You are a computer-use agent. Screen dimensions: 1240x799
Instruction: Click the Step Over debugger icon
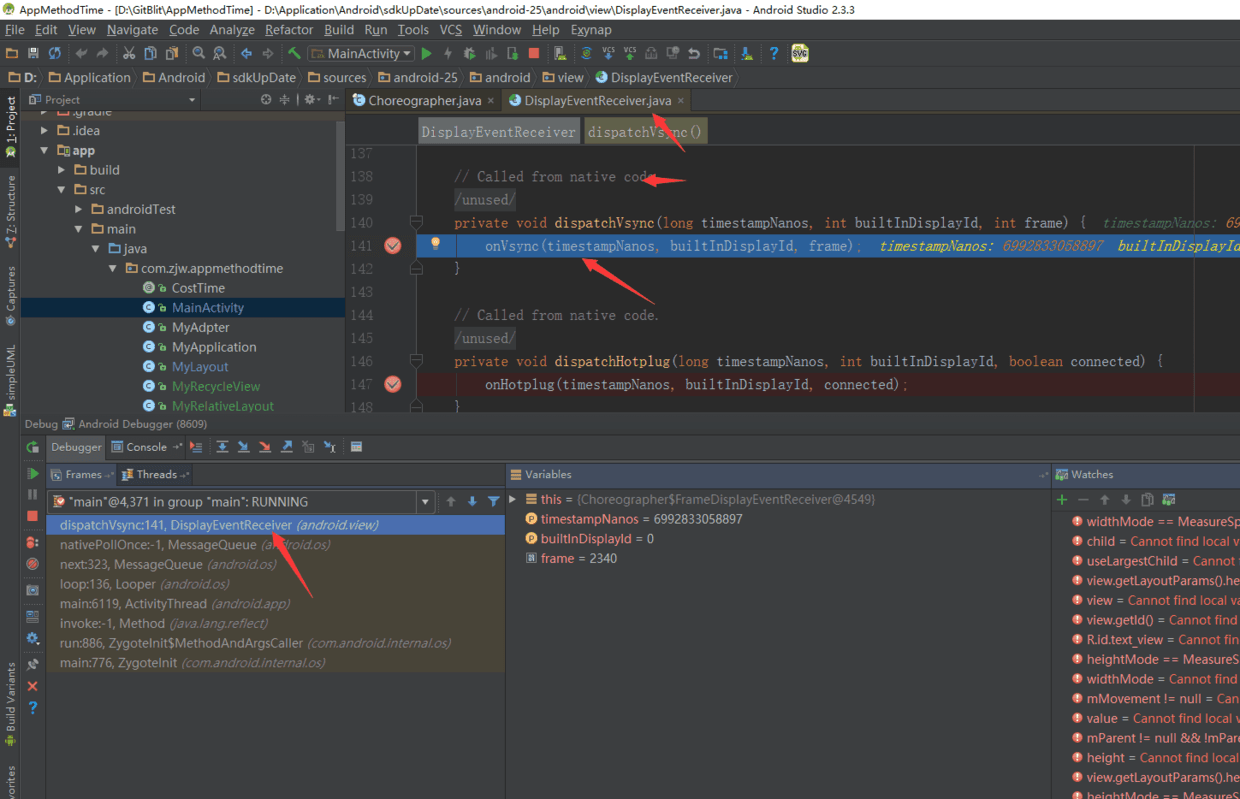click(x=222, y=447)
